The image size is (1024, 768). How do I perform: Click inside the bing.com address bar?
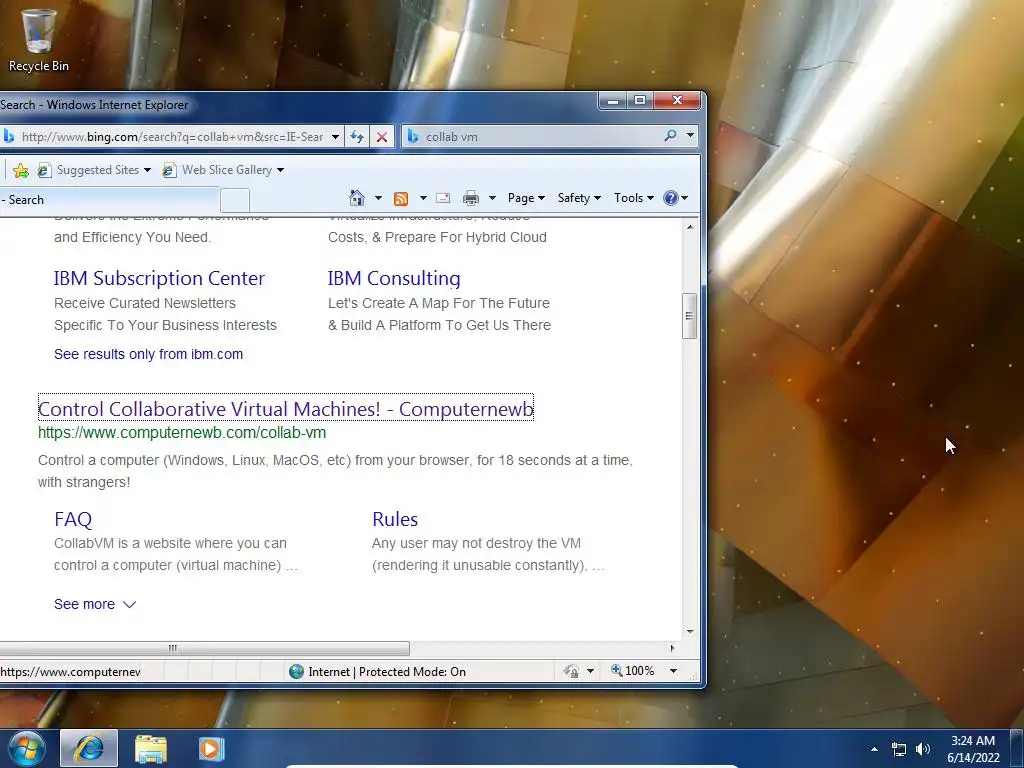172,136
